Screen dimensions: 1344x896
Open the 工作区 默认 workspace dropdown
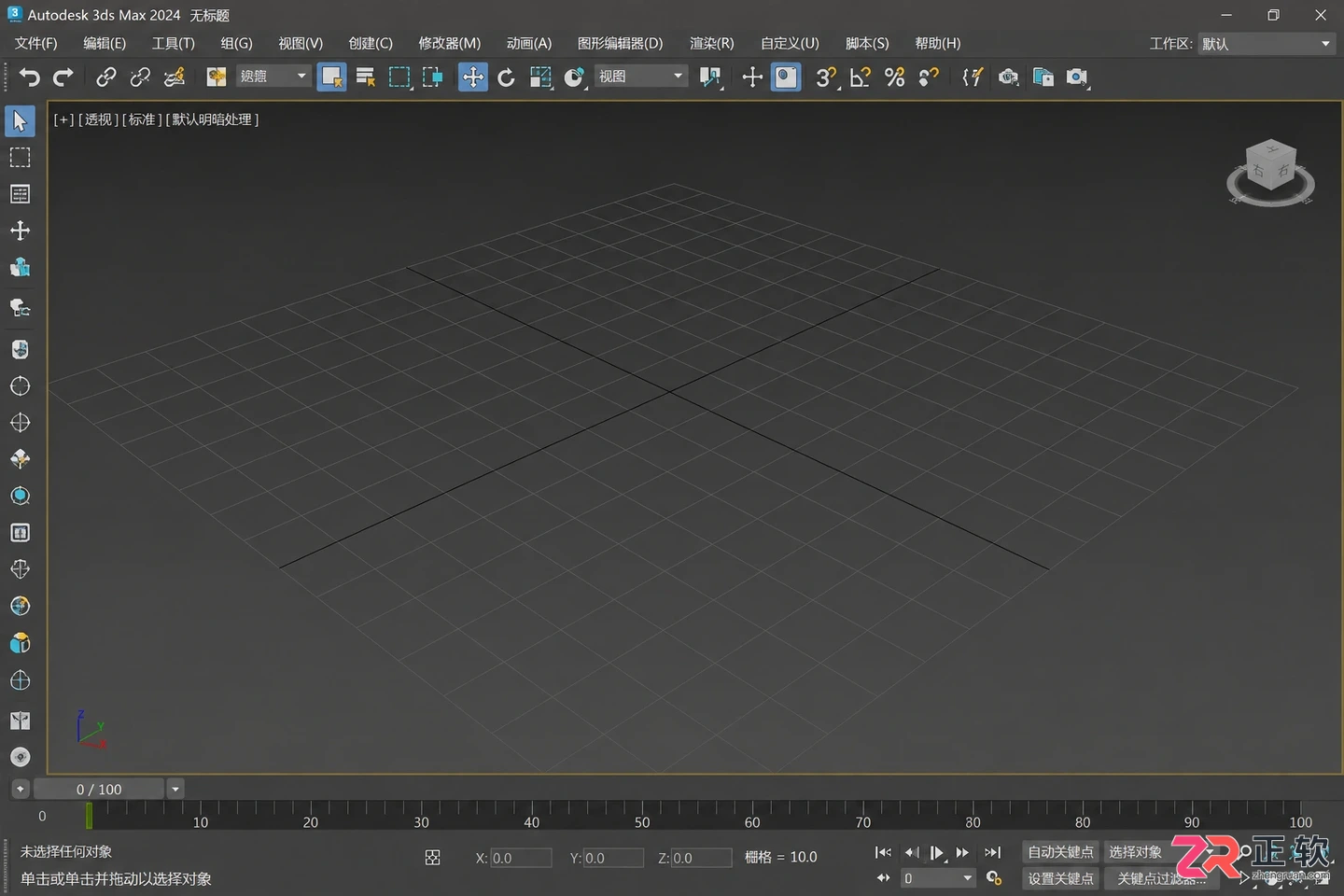1266,44
